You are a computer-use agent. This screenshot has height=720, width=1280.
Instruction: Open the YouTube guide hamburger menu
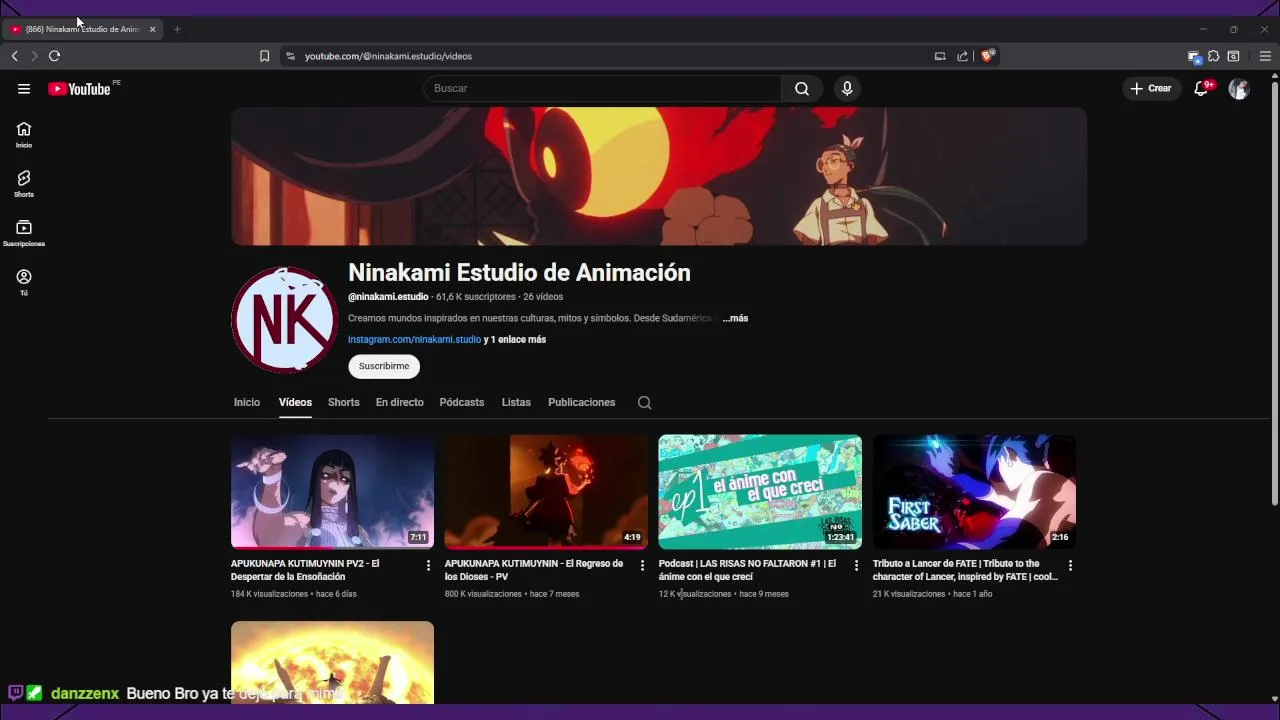(24, 89)
